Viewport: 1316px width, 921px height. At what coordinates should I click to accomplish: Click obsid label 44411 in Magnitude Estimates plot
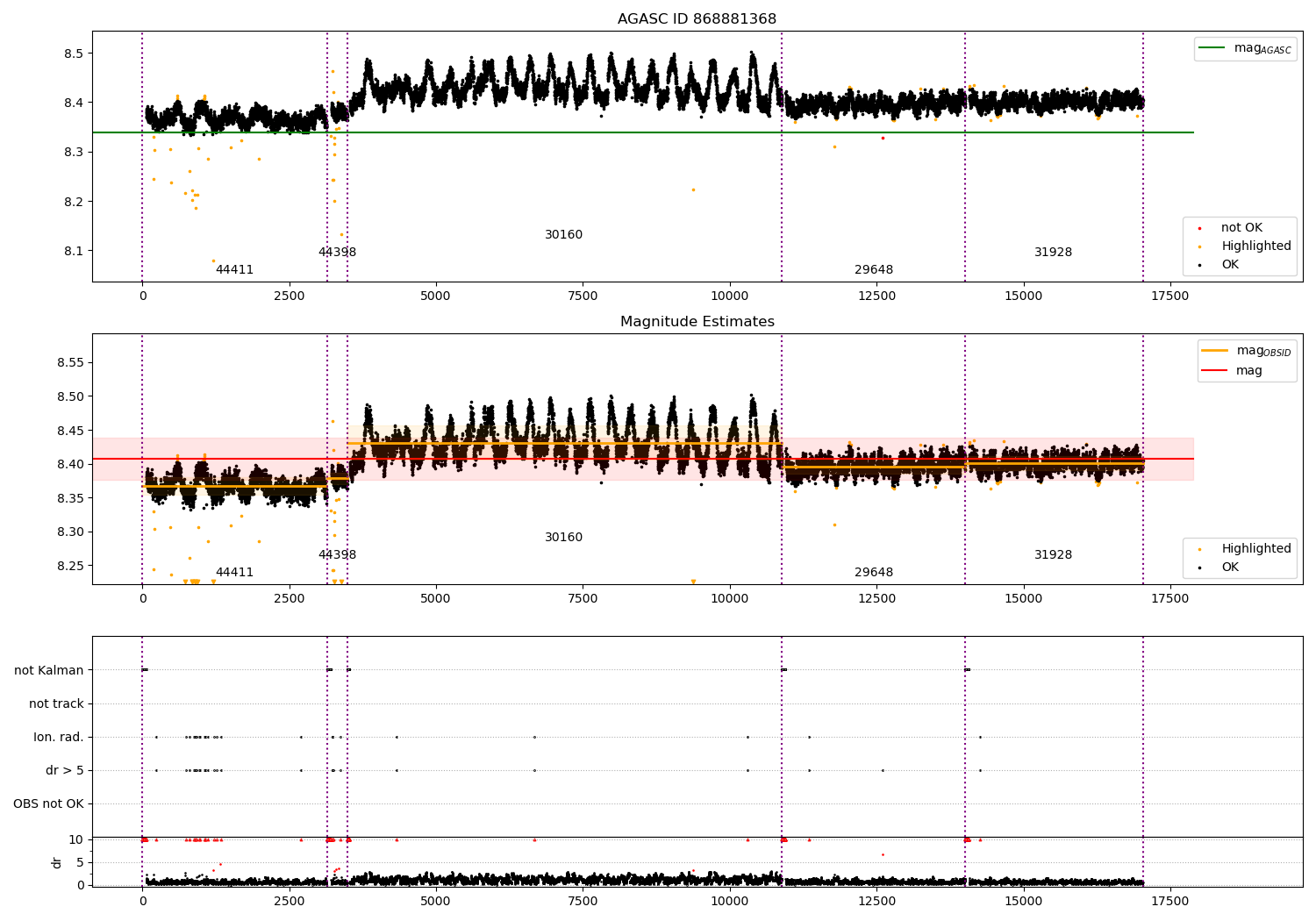pyautogui.click(x=234, y=573)
